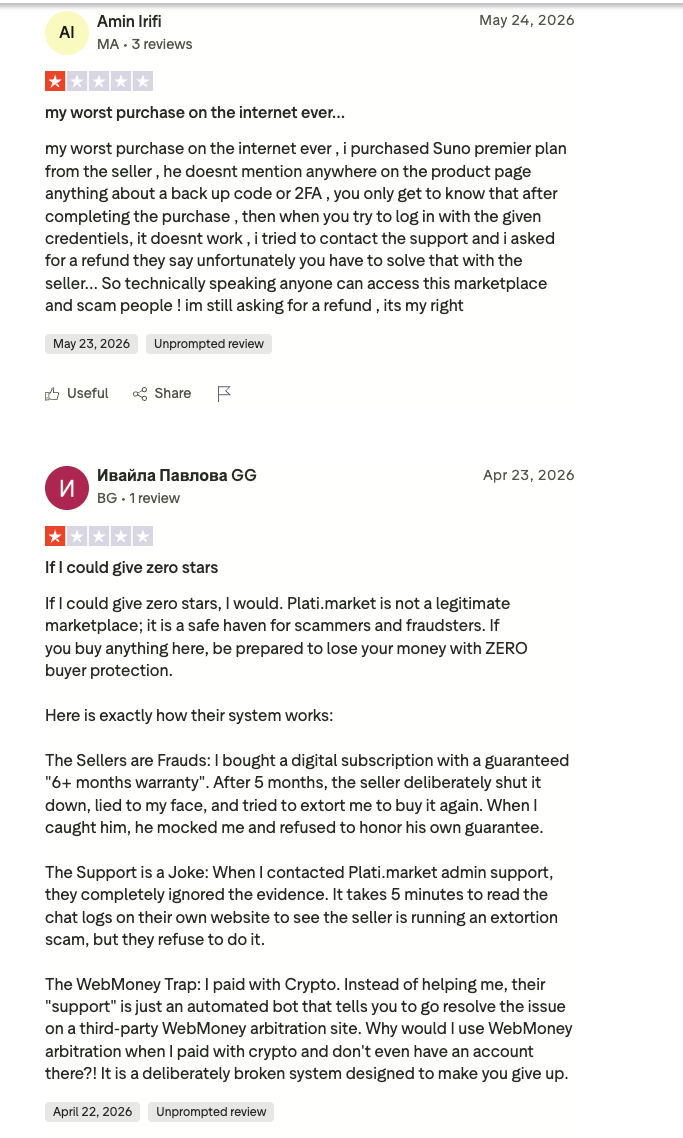This screenshot has height=1138, width=683.
Task: Click the Share label on Amin Irifi's review
Action: [x=173, y=393]
